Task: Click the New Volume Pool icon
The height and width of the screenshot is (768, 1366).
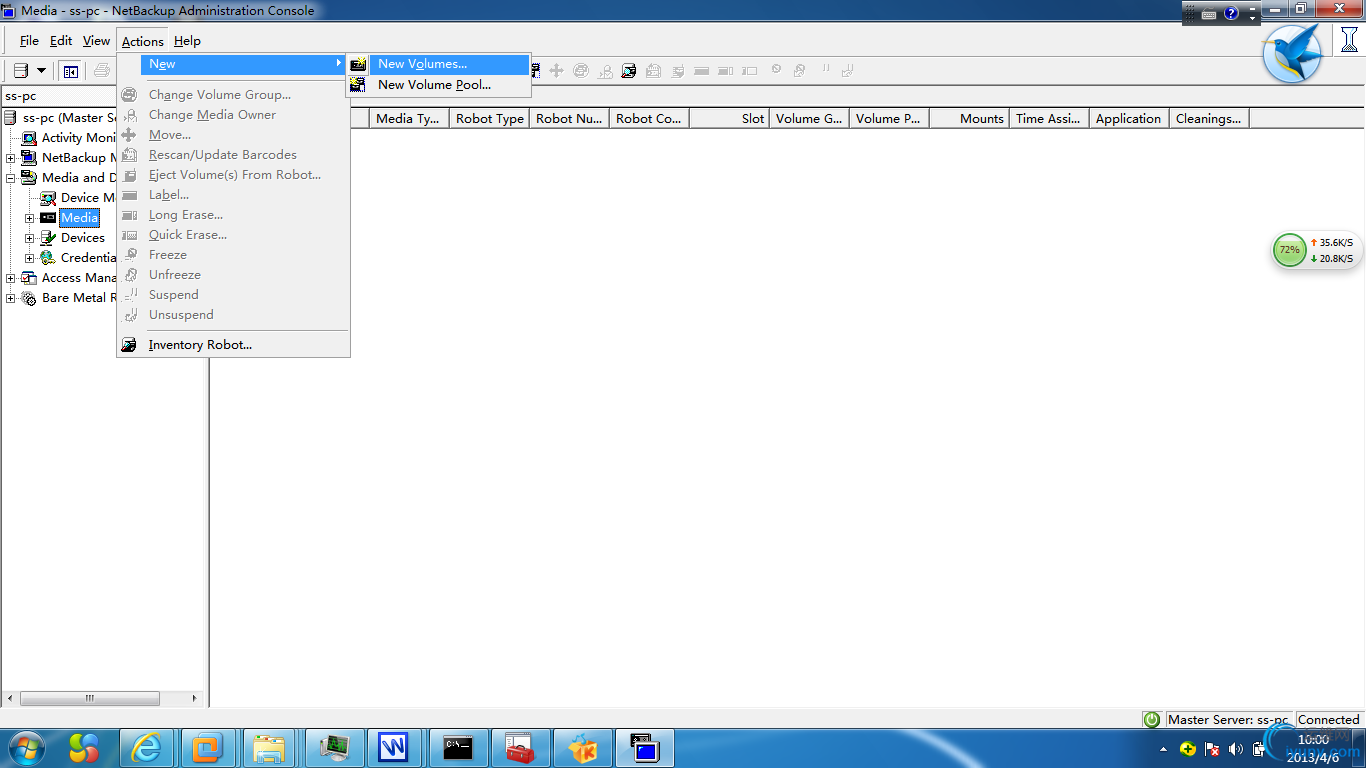Action: point(358,85)
